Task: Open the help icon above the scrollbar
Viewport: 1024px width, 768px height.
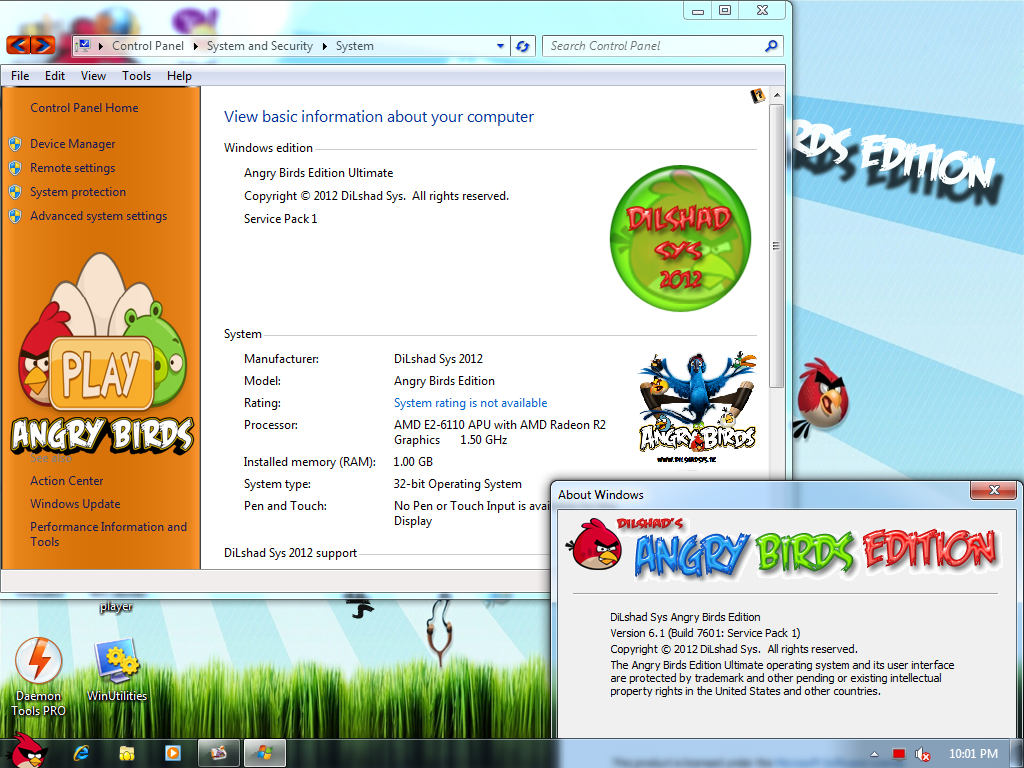Action: point(758,96)
